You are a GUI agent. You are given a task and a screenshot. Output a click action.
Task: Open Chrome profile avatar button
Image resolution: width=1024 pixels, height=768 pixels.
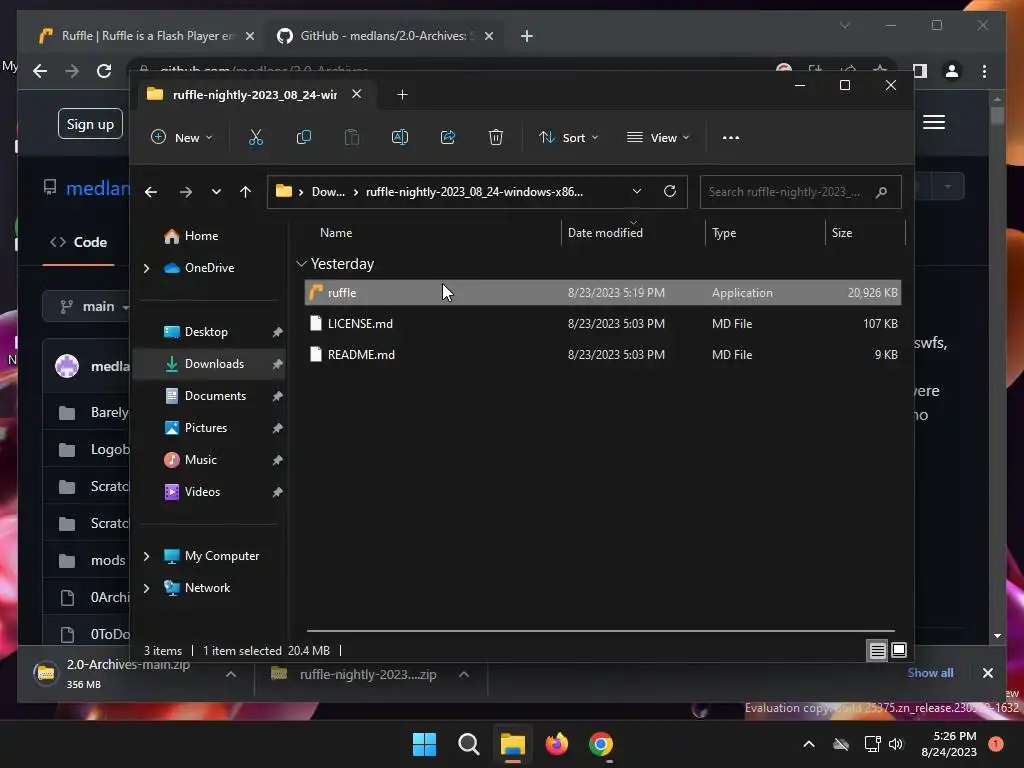952,71
